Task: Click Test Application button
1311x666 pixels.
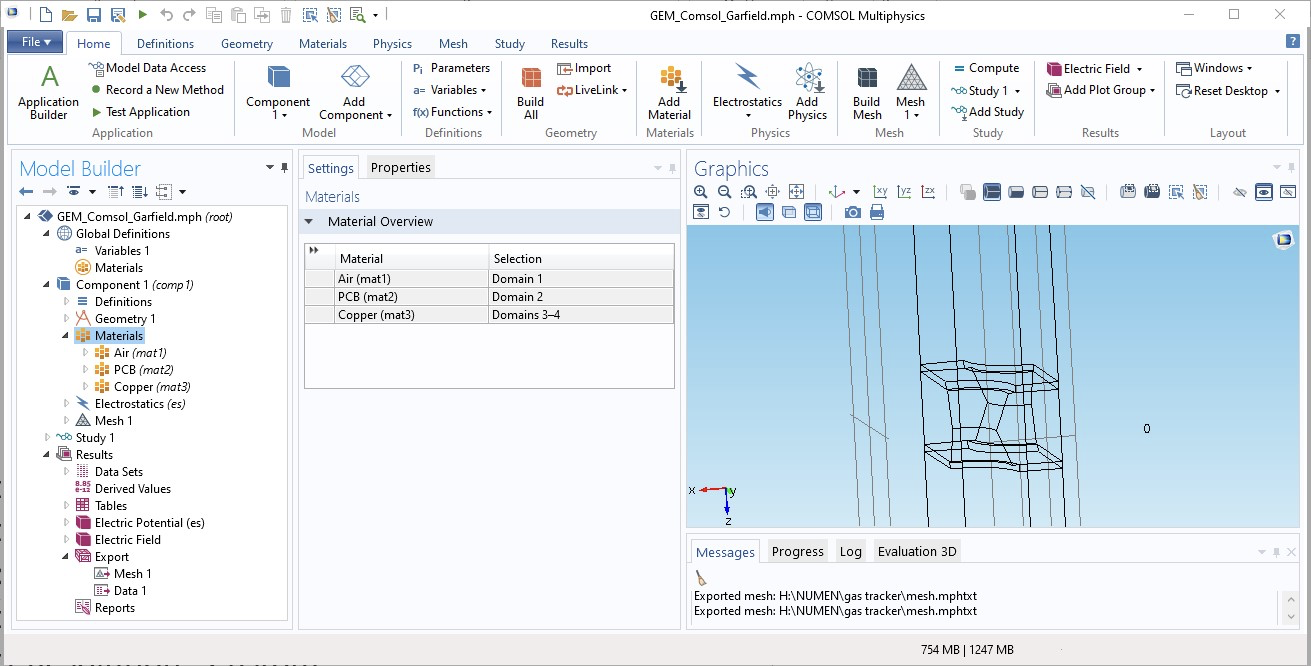Action: coord(139,112)
